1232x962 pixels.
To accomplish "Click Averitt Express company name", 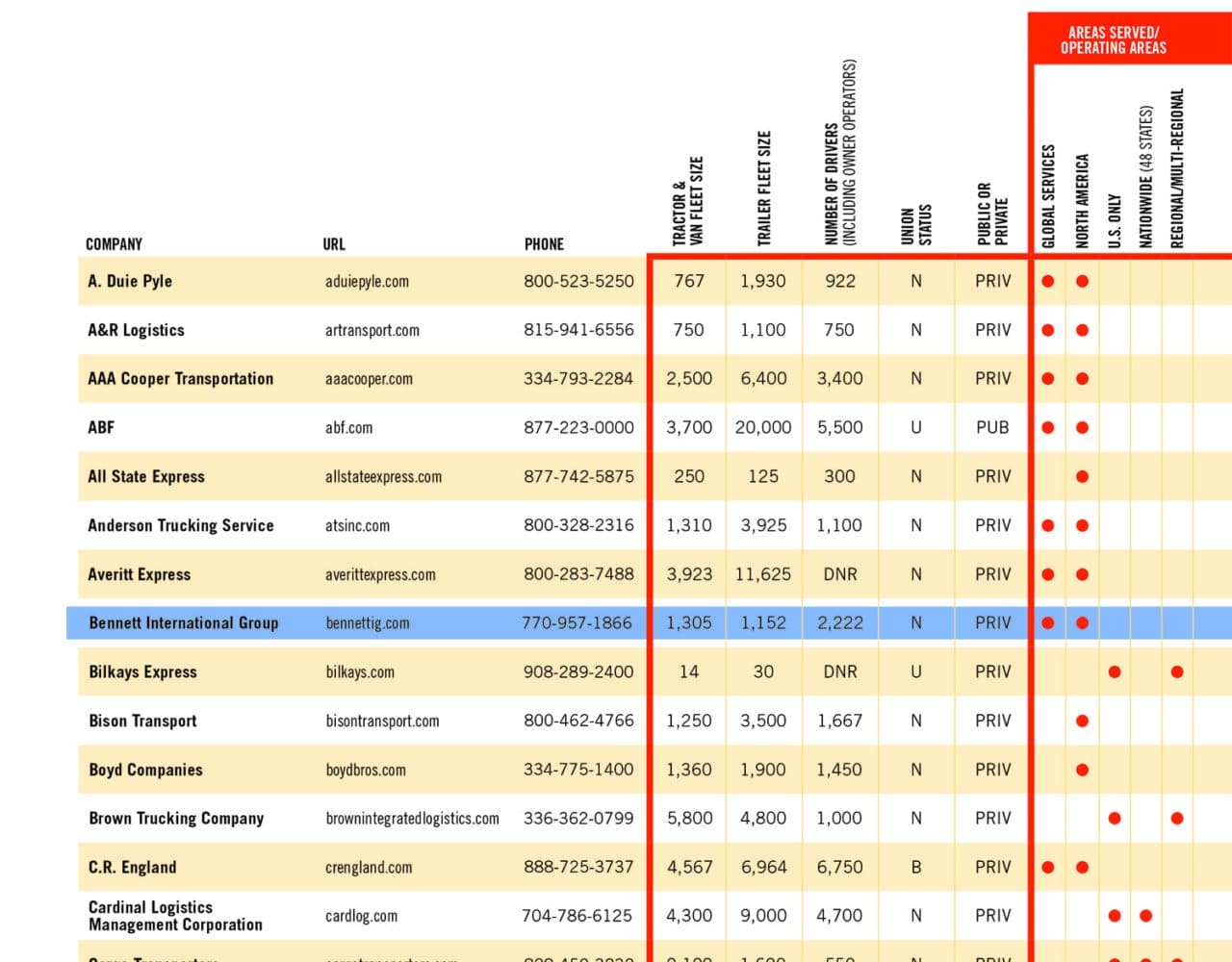I will (x=140, y=574).
